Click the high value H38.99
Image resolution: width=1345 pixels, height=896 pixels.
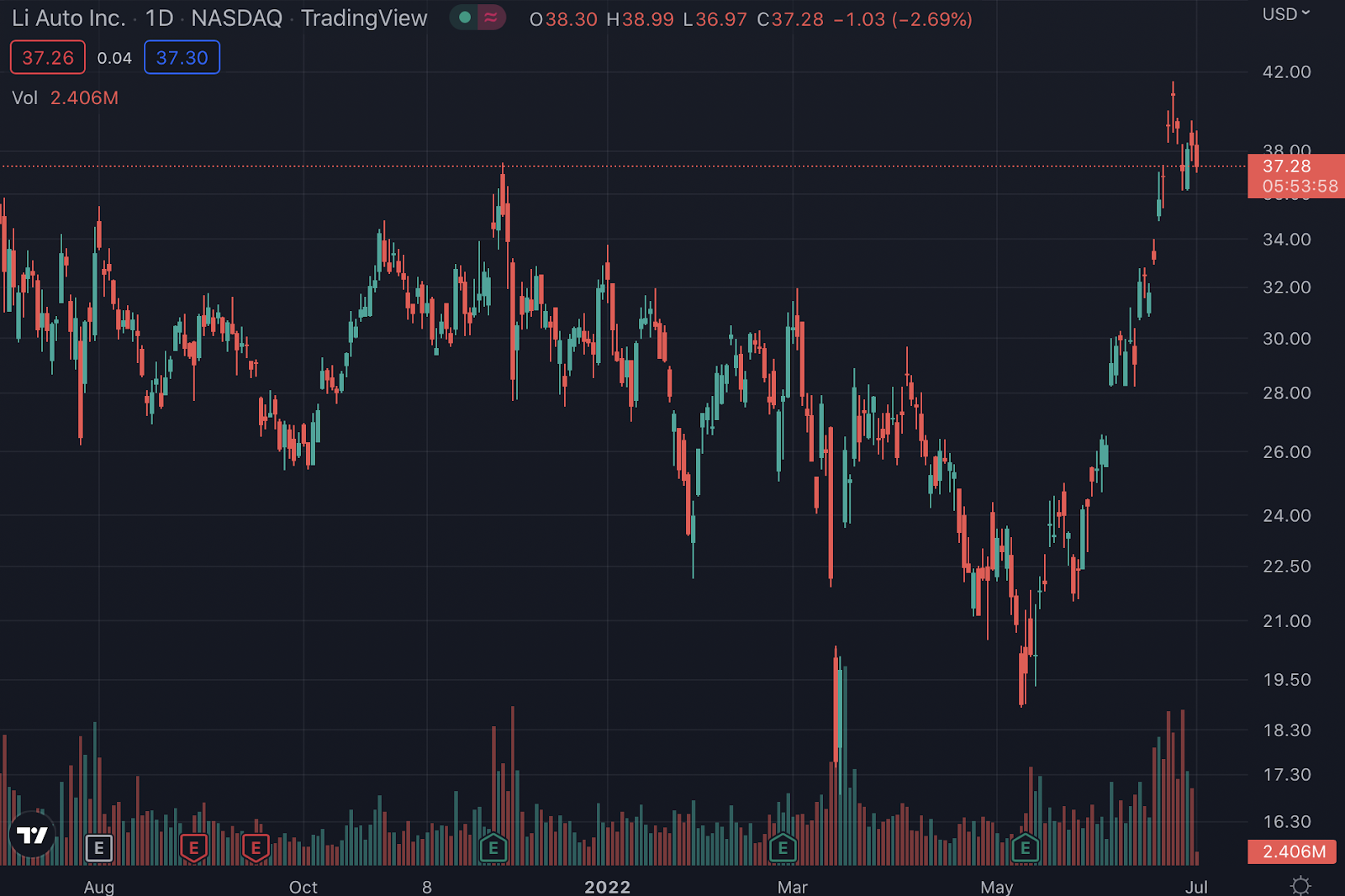pyautogui.click(x=640, y=19)
